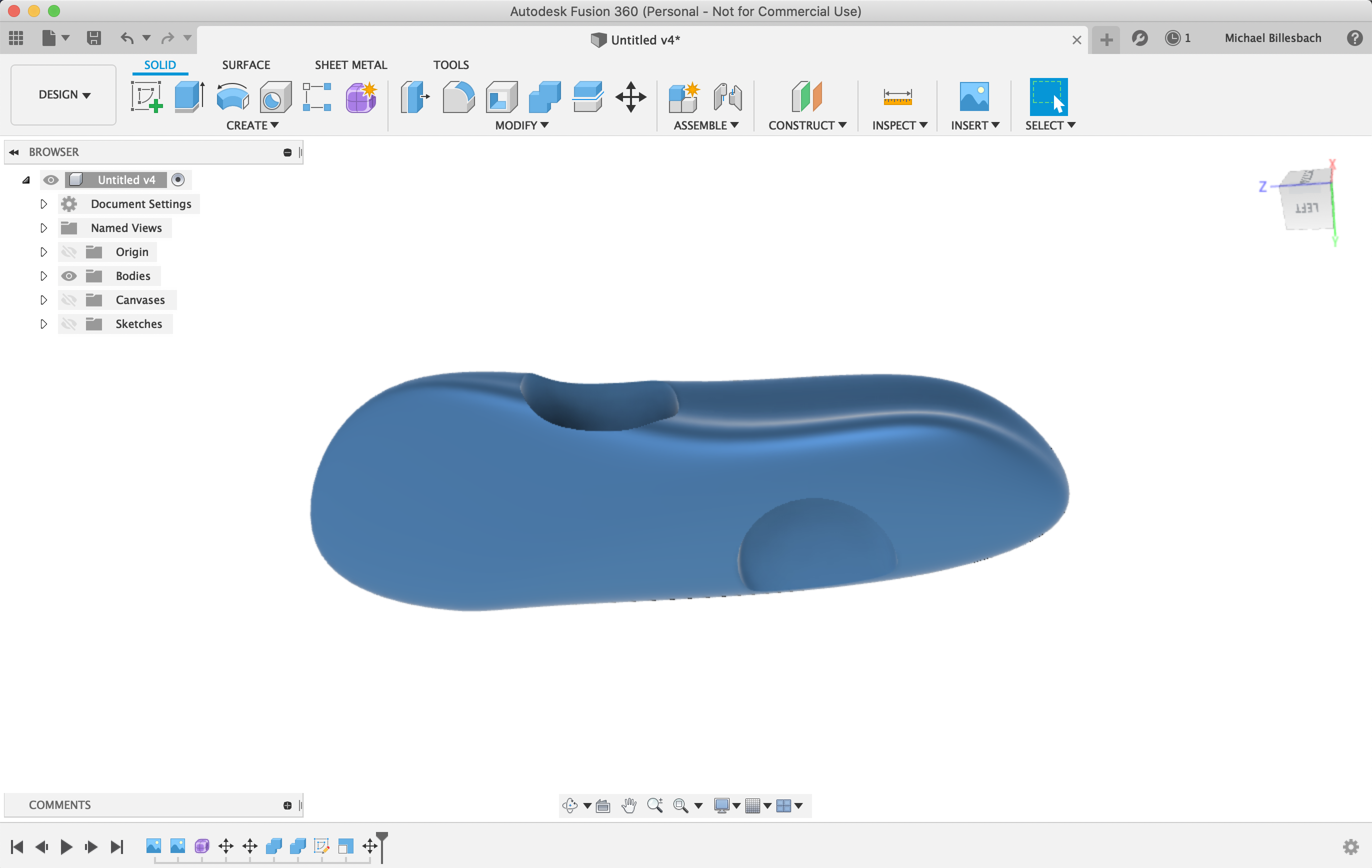Screen dimensions: 1372x868
Task: Switch to the SURFACE tab
Action: 245,65
